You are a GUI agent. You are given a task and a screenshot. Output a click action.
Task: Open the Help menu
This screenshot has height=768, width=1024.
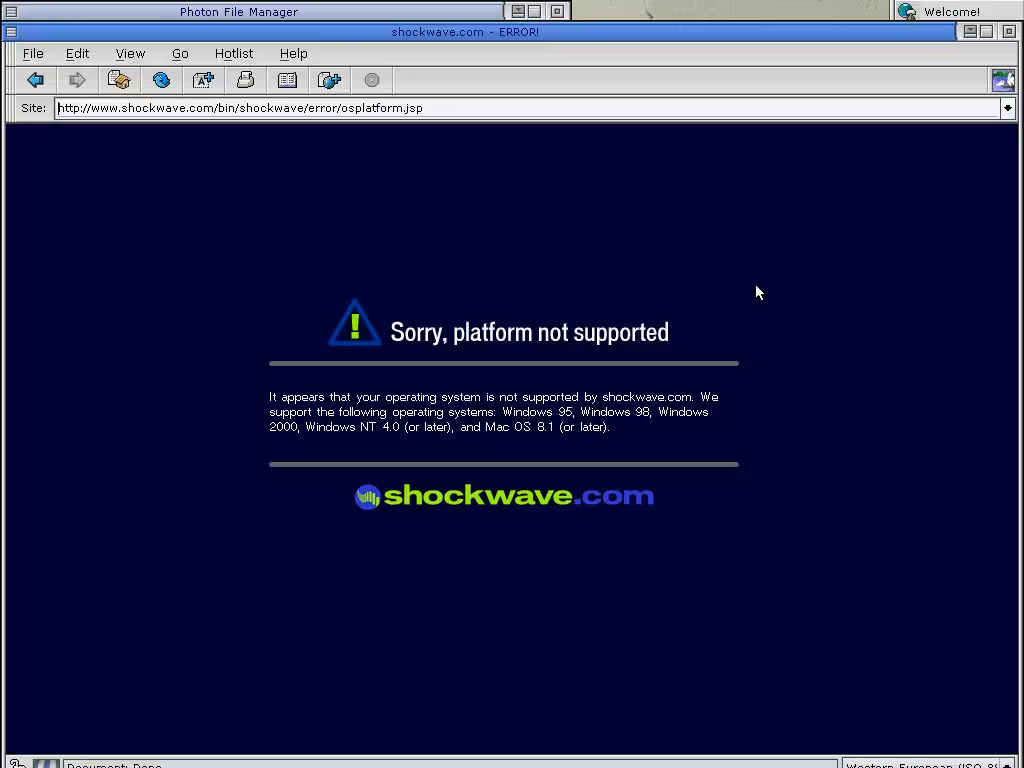pyautogui.click(x=293, y=54)
